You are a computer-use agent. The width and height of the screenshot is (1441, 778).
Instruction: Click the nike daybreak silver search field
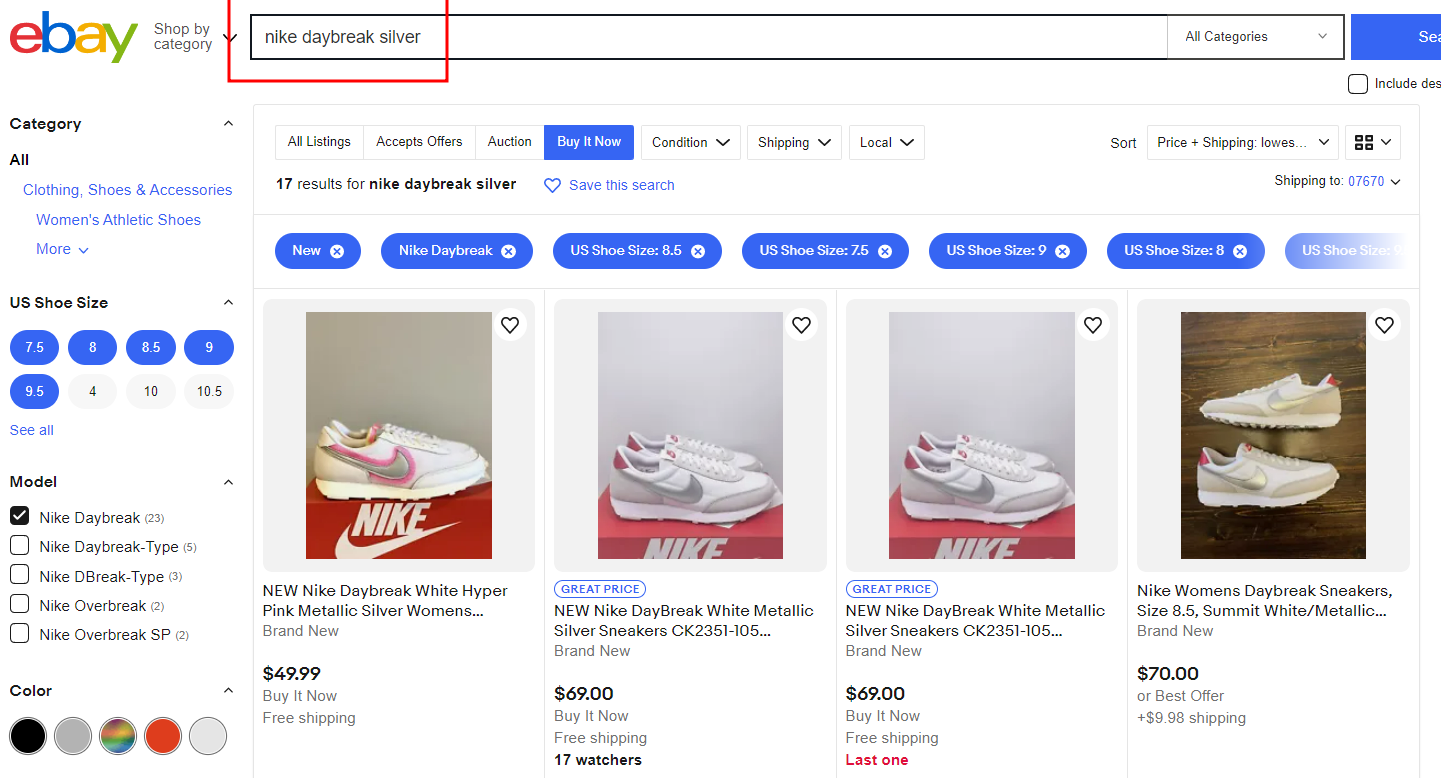coord(708,37)
